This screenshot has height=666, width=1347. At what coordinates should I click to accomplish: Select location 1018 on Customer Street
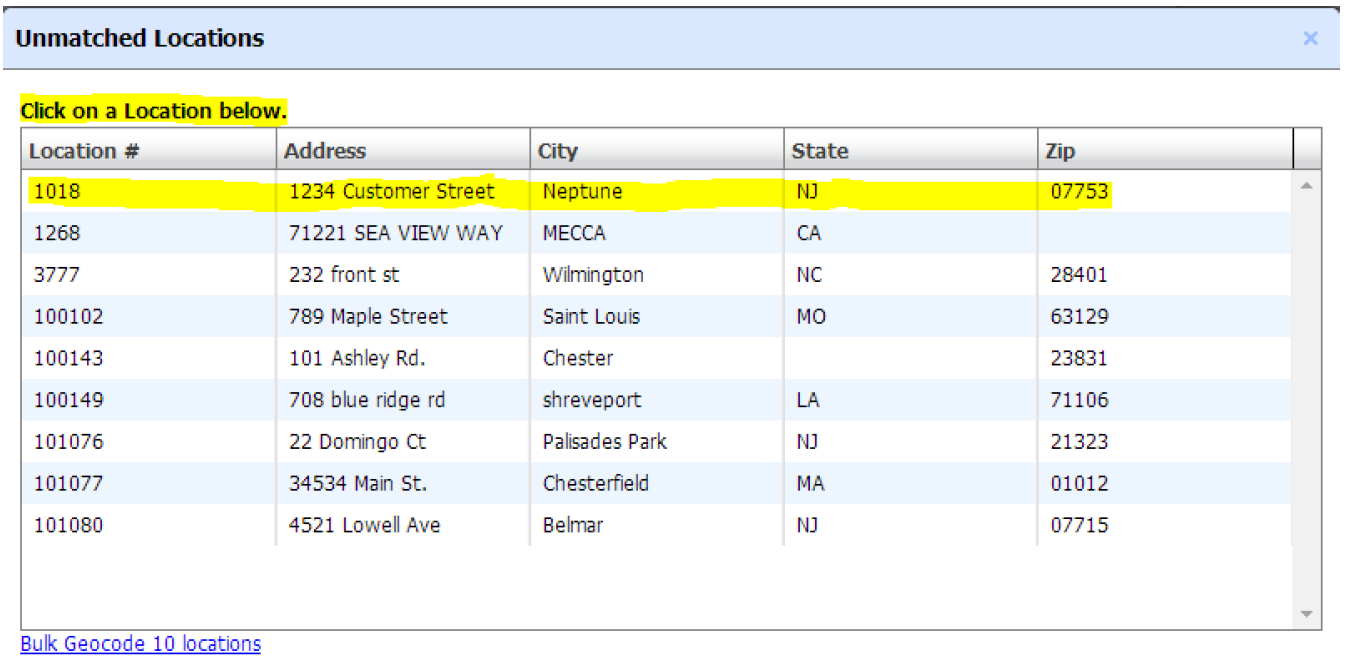pyautogui.click(x=391, y=191)
